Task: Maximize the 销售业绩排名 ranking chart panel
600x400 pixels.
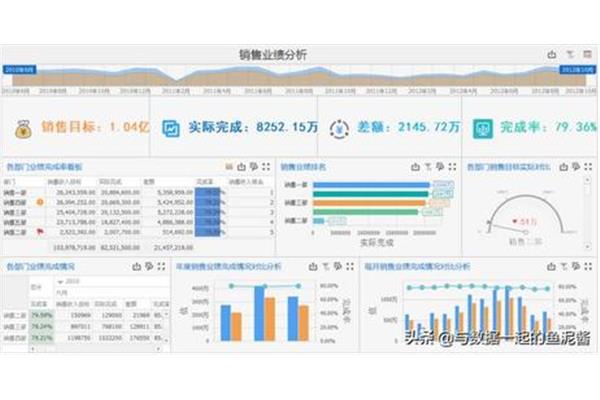Action: [453, 167]
